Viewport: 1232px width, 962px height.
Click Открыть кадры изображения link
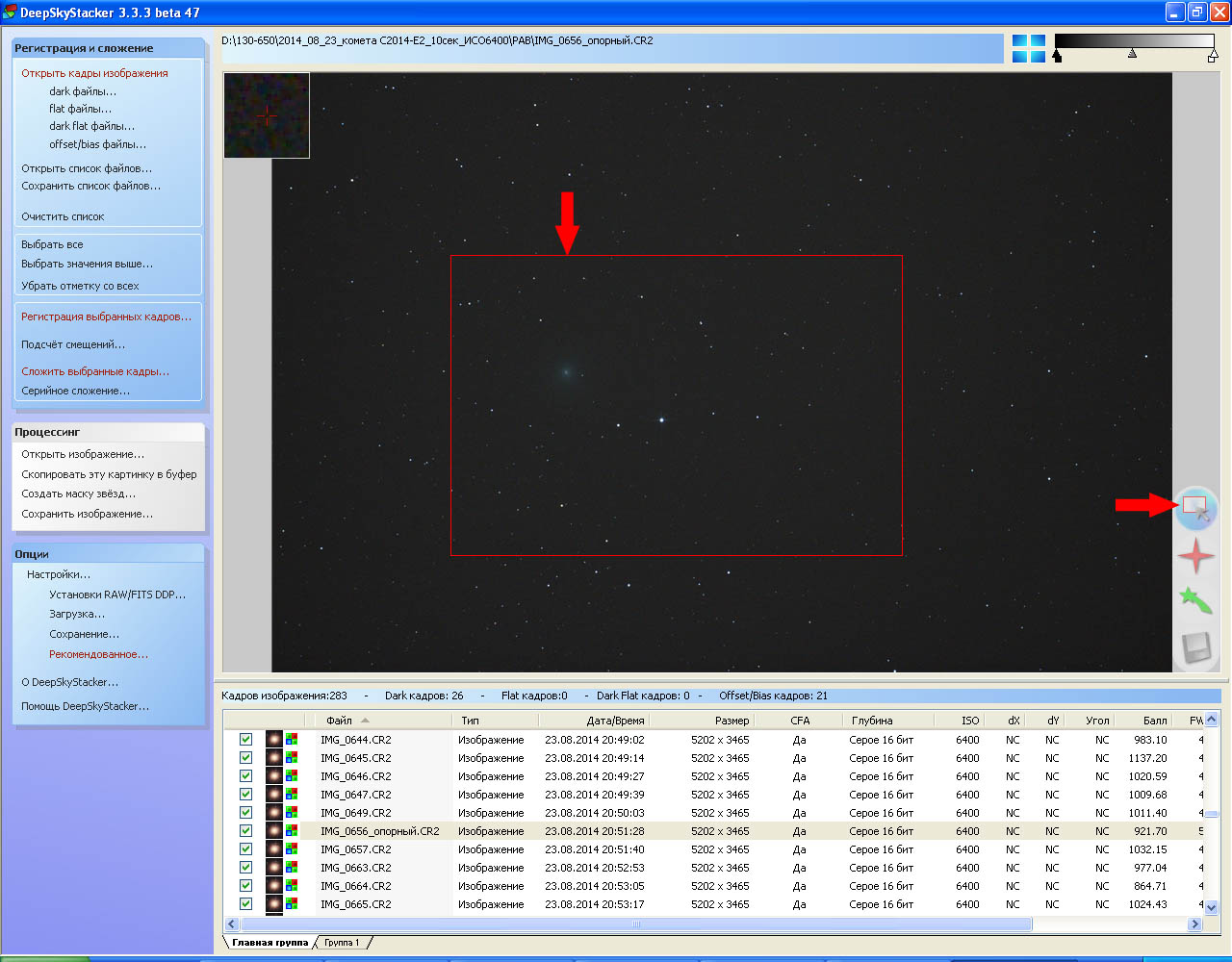tap(94, 73)
